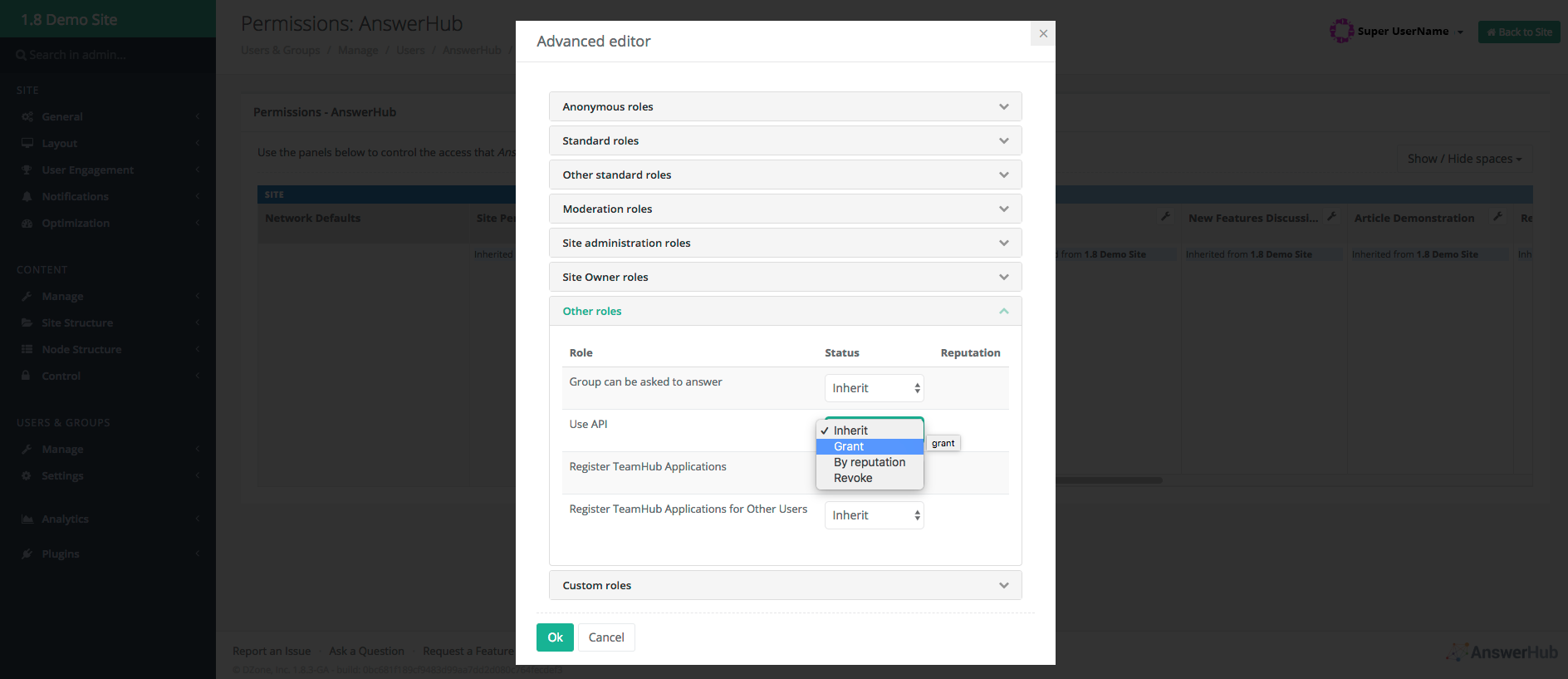The height and width of the screenshot is (679, 1568).
Task: Click the Optimization dashboard icon
Action: pyautogui.click(x=27, y=223)
